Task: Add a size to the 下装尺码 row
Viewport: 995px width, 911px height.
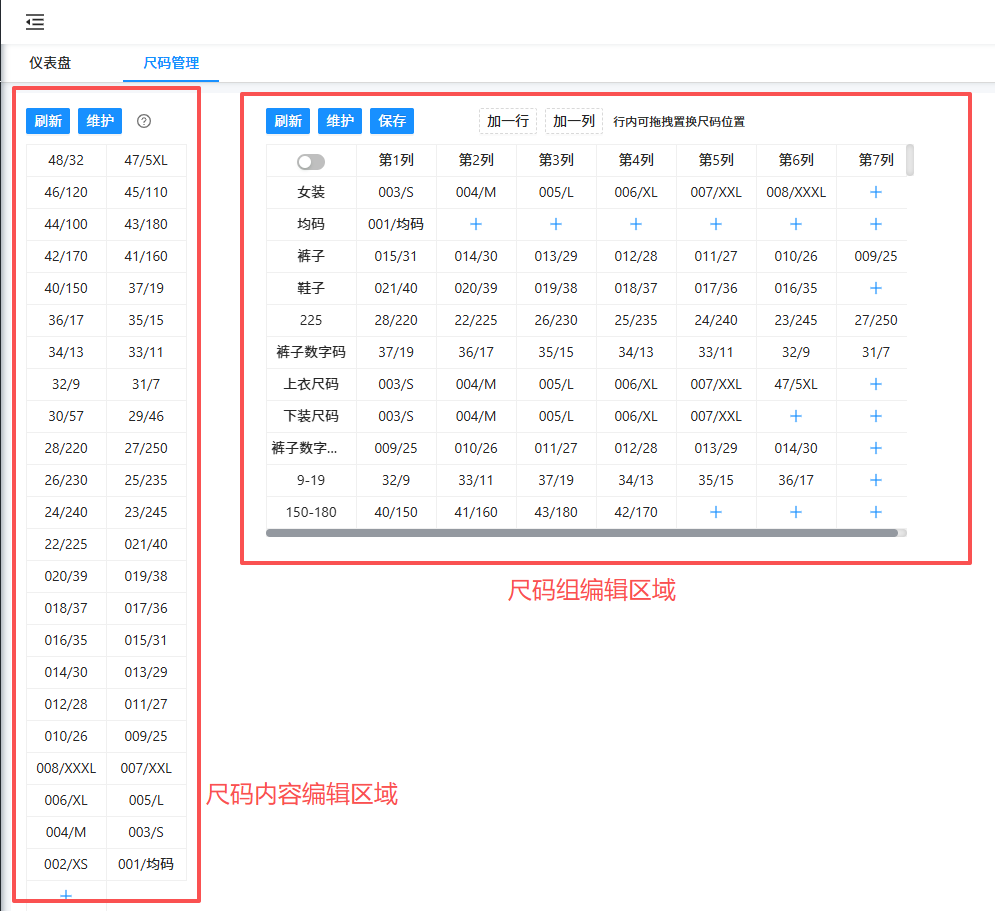Action: 795,416
